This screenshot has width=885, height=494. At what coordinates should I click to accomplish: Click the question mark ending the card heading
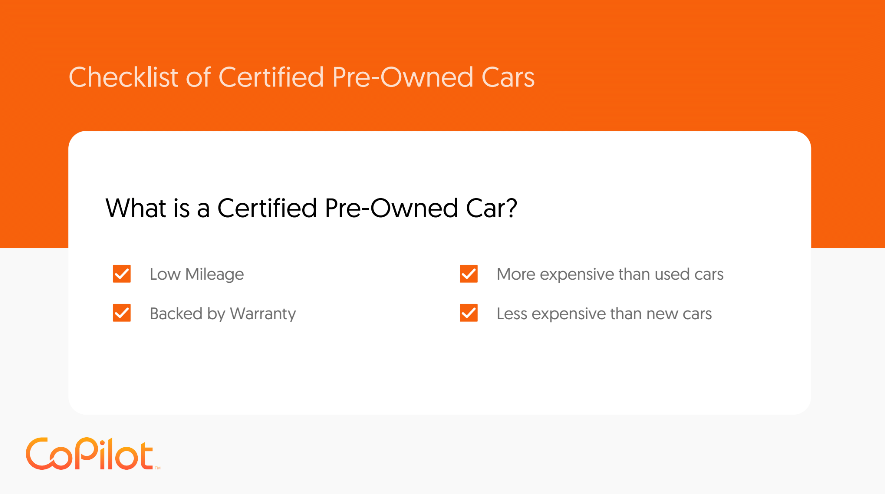pyautogui.click(x=511, y=208)
